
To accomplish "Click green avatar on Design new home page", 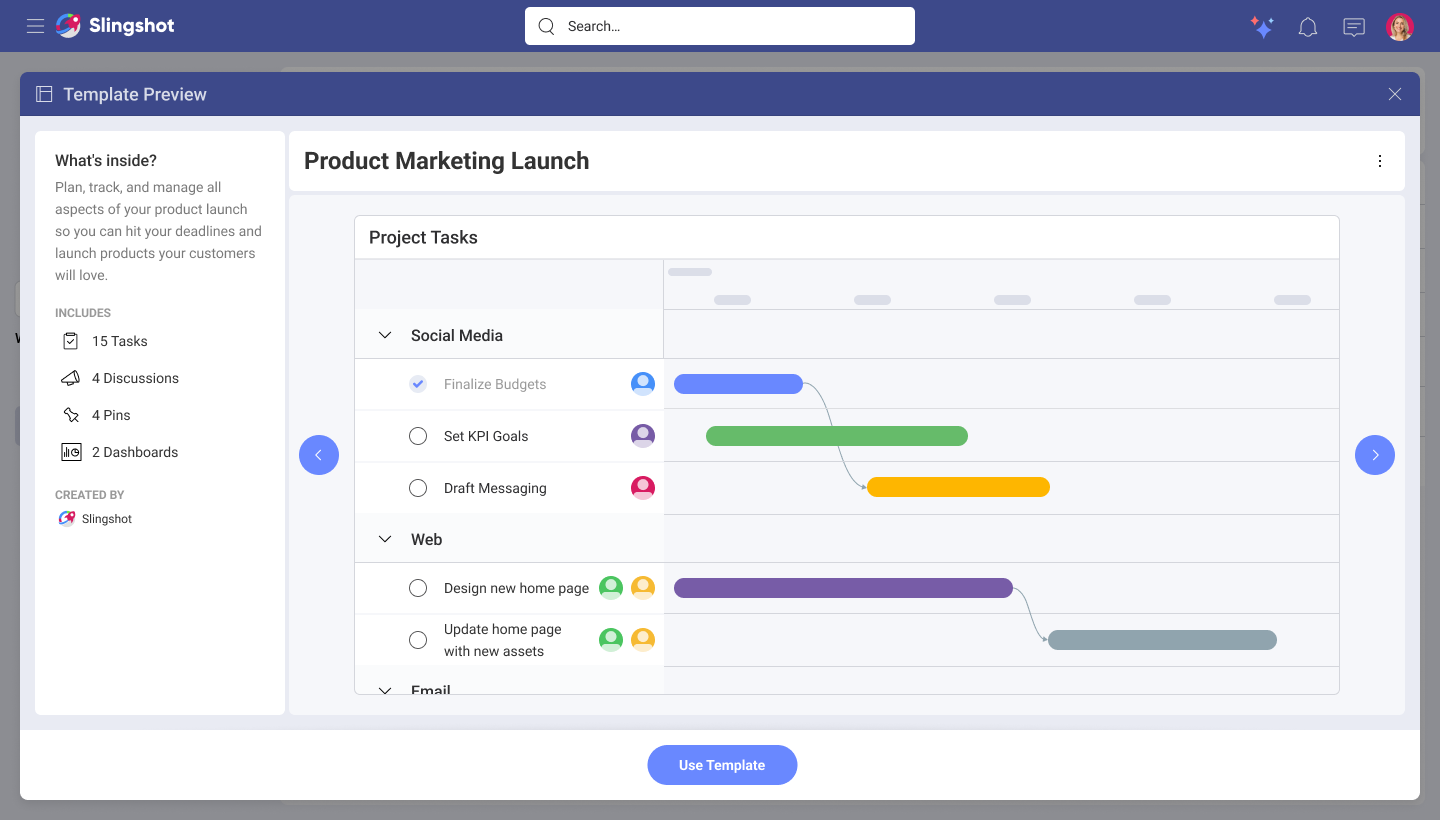I will coord(611,588).
